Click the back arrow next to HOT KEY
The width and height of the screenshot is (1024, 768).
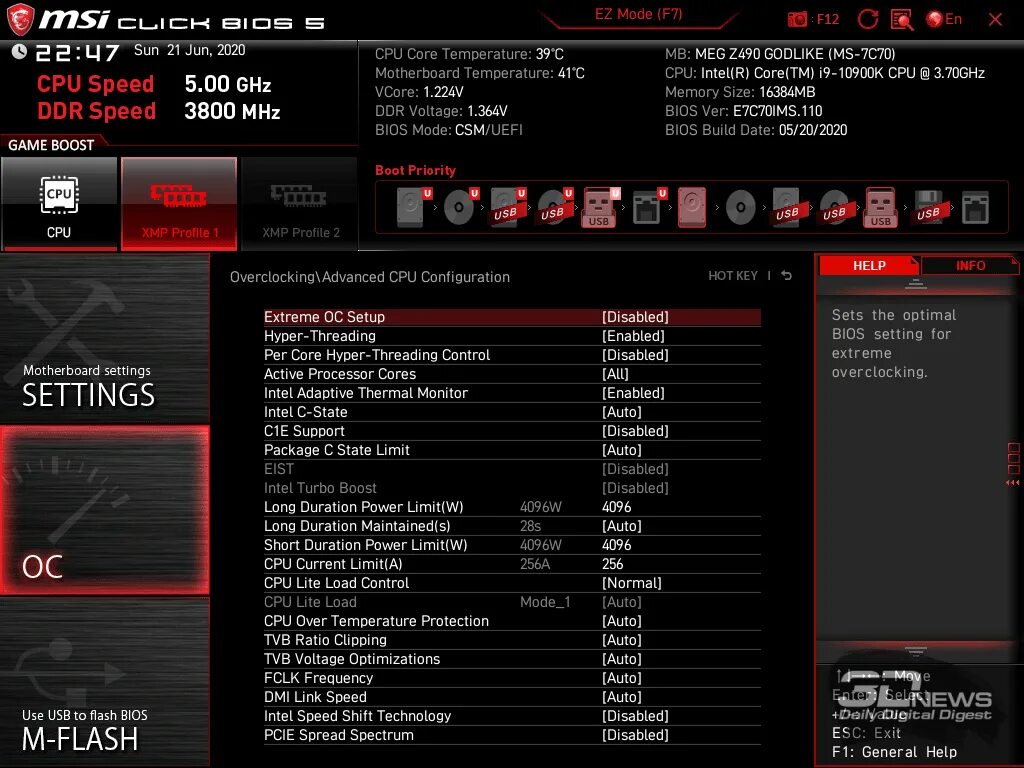pos(786,276)
